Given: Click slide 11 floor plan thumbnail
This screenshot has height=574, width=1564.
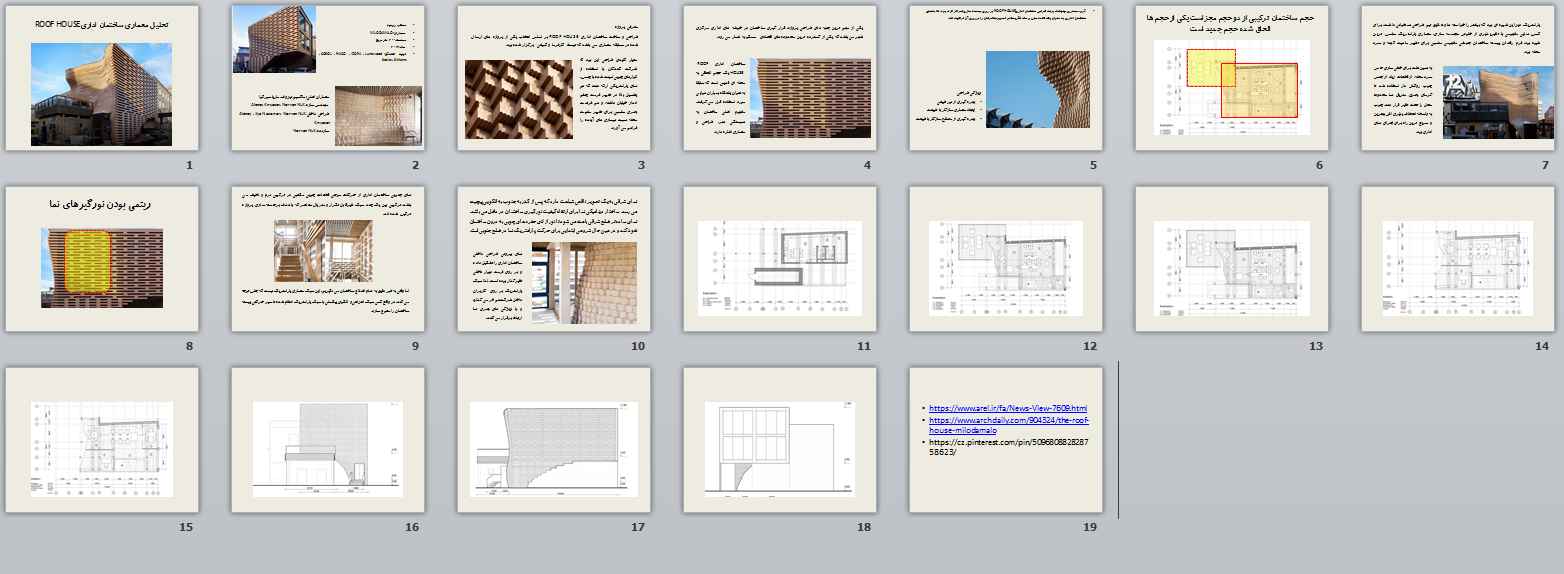Looking at the screenshot, I should coord(780,259).
